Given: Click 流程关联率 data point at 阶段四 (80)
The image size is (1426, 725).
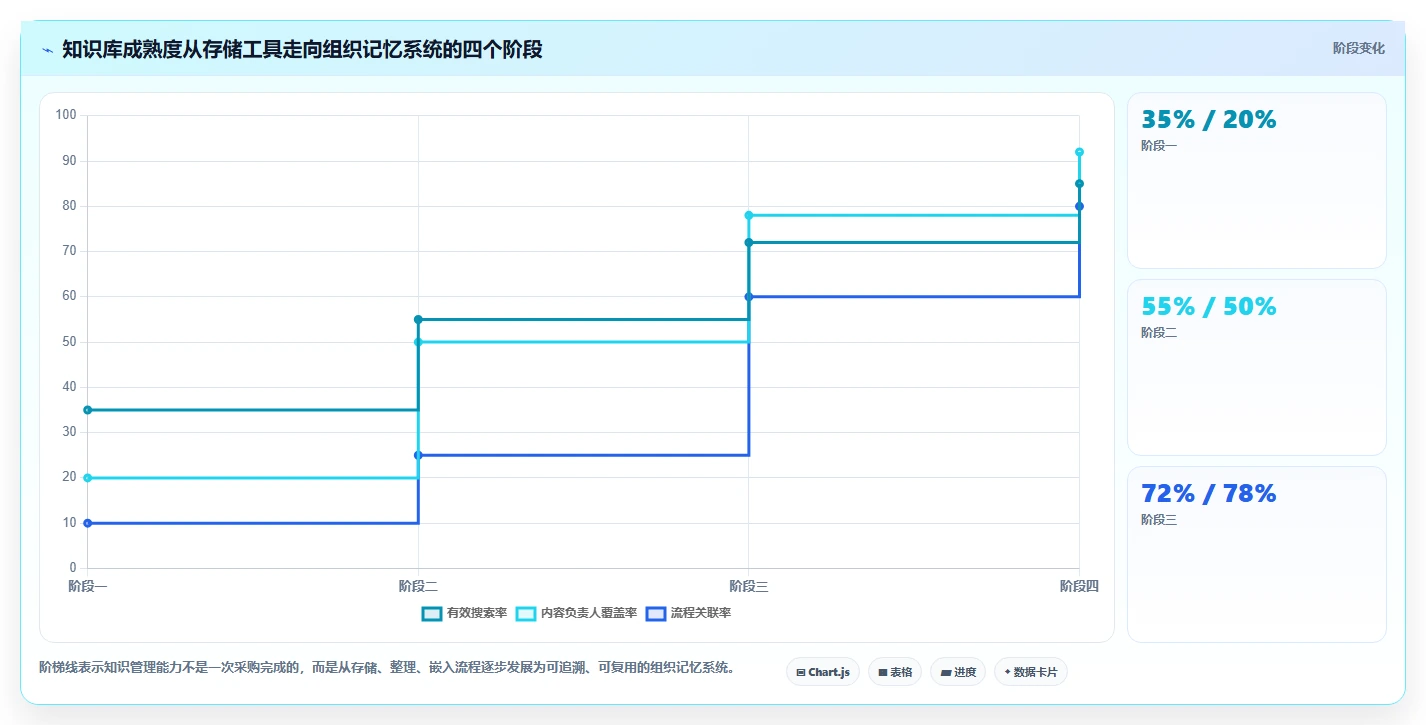Looking at the screenshot, I should [x=1079, y=206].
